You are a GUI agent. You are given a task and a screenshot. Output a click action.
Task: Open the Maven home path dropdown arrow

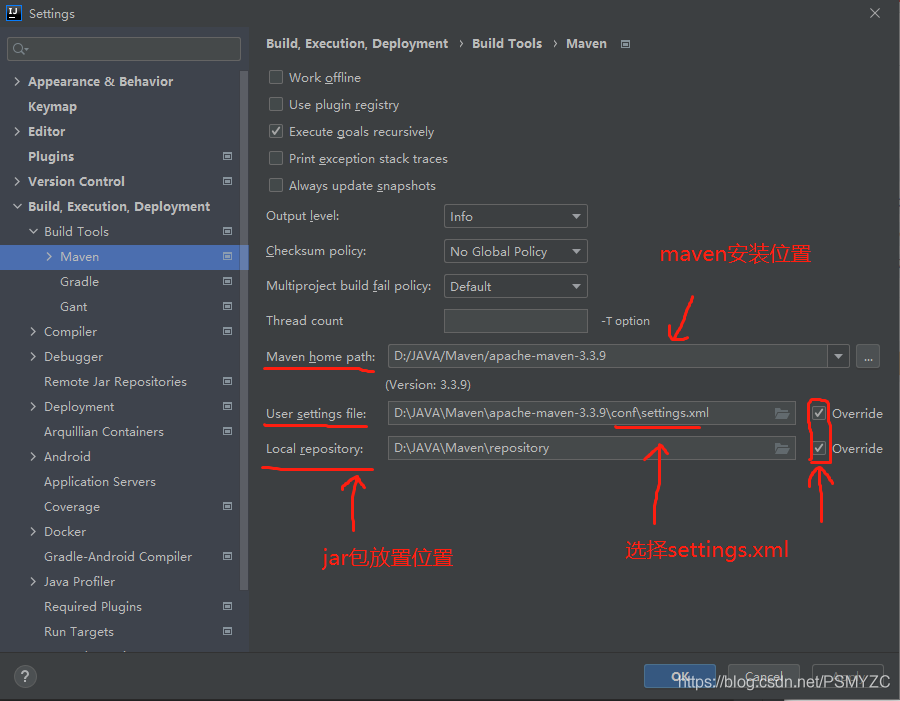[838, 357]
